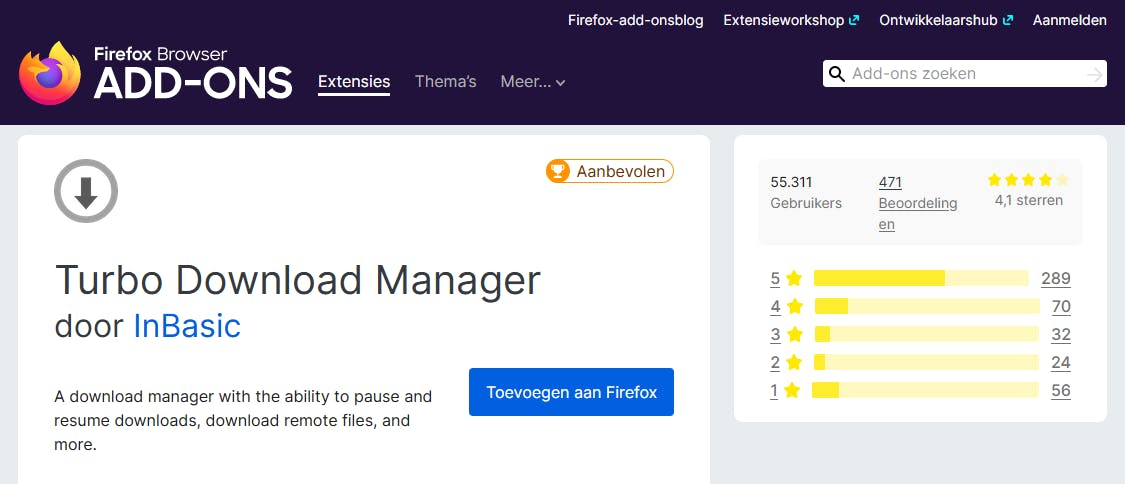Submit search with the arrow icon
1125x484 pixels.
point(1094,74)
